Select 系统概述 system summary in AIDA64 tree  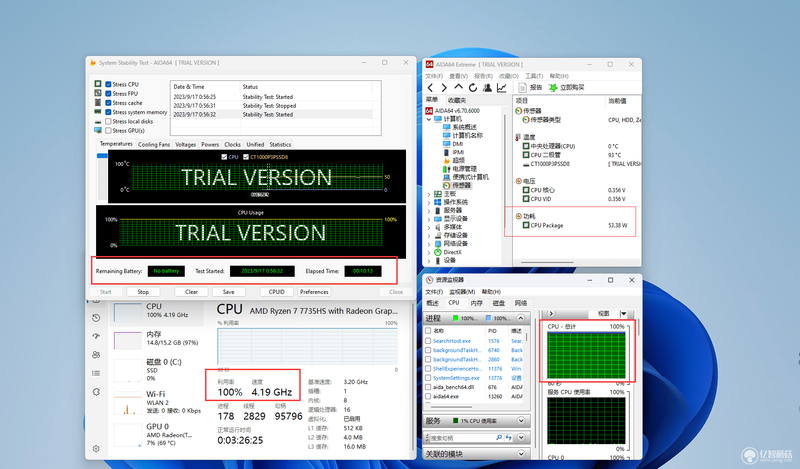[460, 127]
